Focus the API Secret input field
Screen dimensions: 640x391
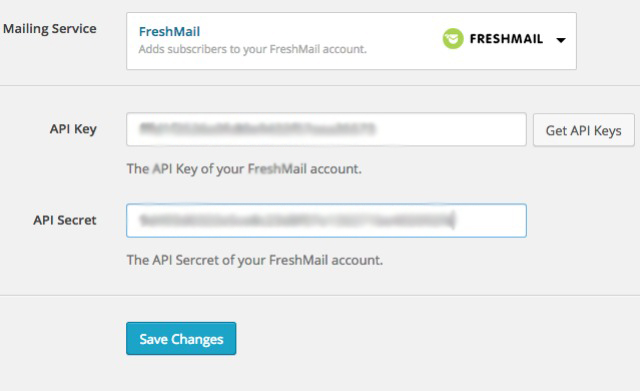[x=326, y=220]
